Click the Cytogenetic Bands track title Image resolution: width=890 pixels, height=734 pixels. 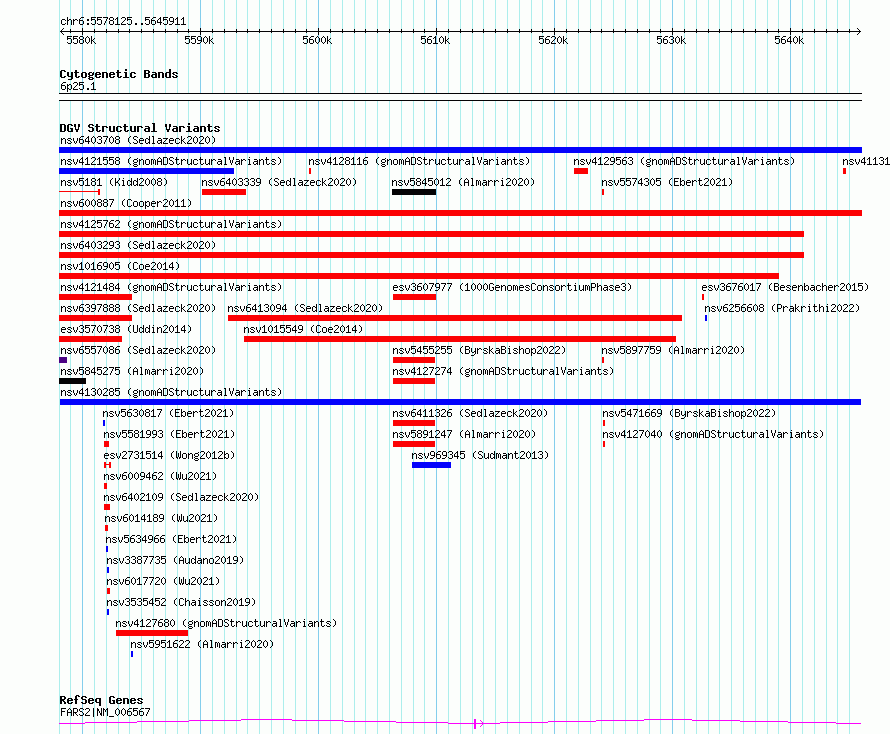119,74
